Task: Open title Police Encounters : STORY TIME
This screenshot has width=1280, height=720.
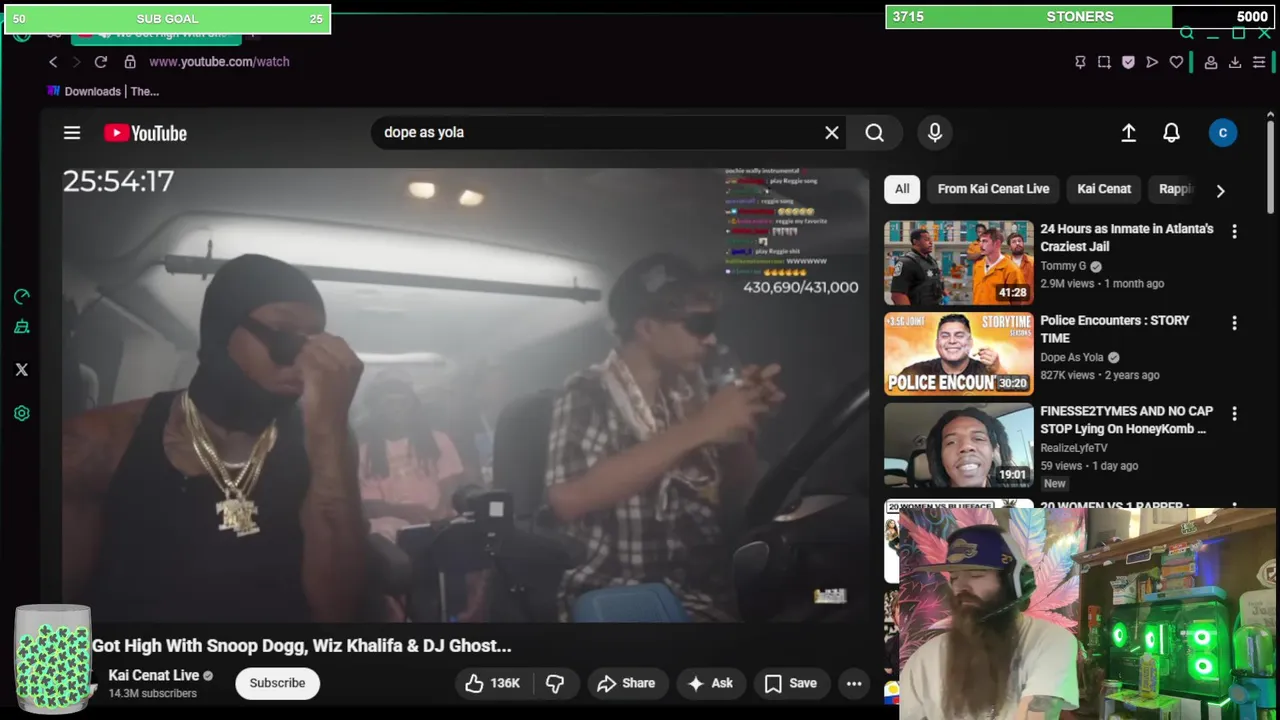Action: pos(1114,329)
